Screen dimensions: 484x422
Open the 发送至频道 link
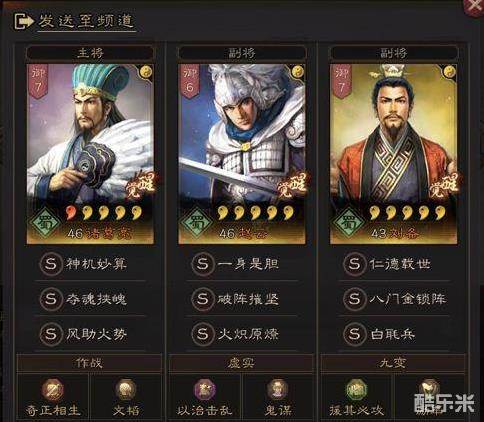tap(86, 21)
